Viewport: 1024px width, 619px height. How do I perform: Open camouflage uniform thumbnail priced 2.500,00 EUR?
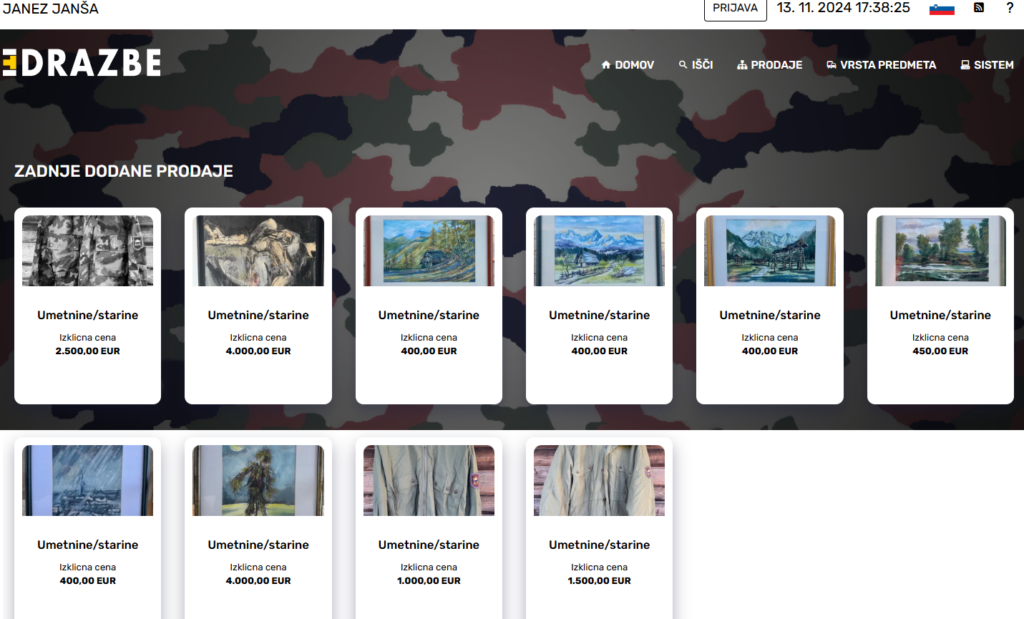[88, 251]
